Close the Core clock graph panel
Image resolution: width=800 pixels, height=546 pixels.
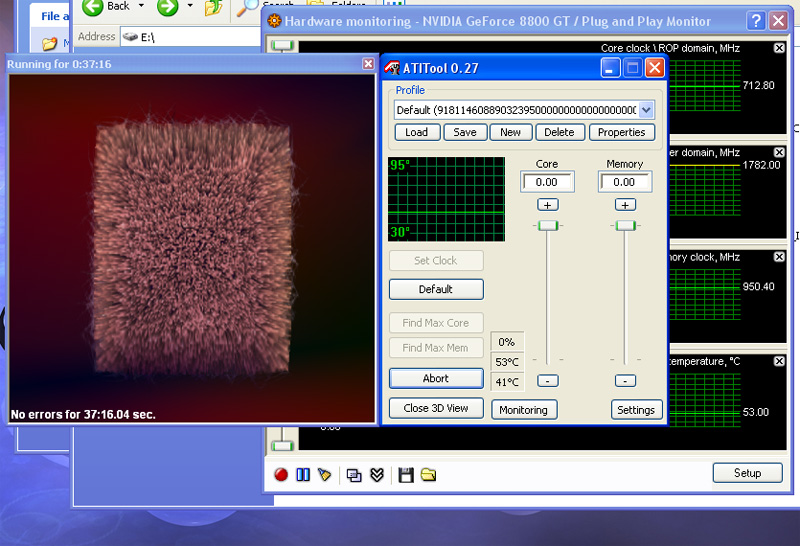click(x=779, y=48)
